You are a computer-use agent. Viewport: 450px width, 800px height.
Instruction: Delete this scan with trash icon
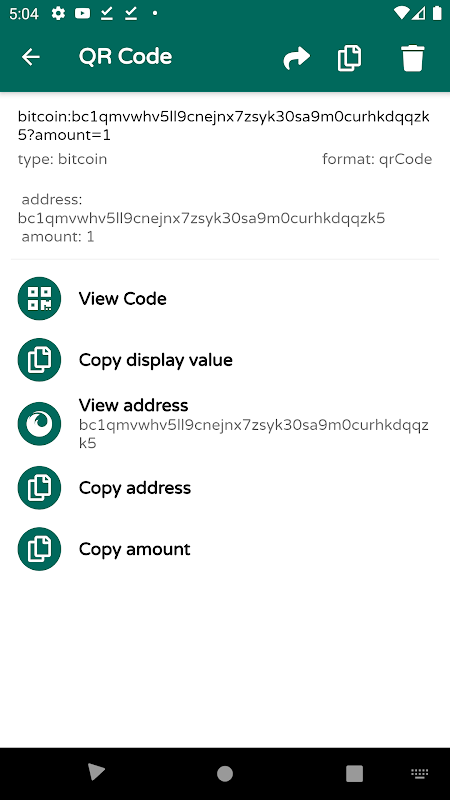[x=413, y=58]
